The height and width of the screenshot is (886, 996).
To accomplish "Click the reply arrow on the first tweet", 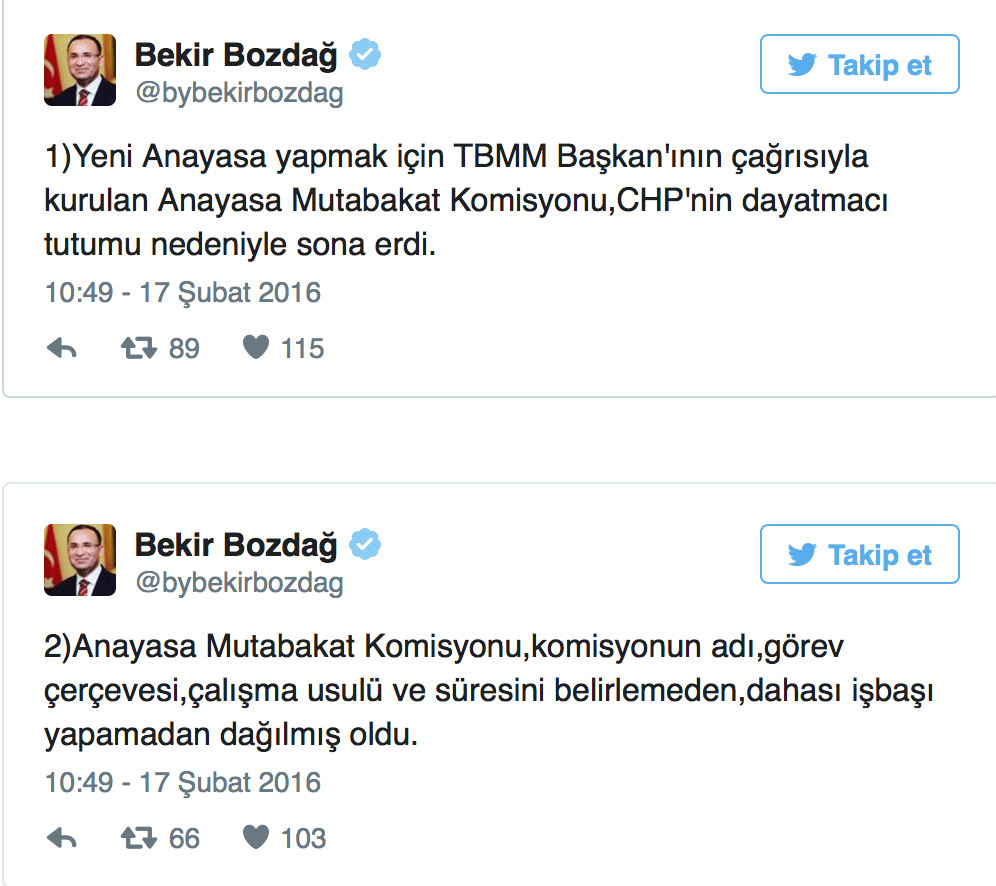I will click(62, 347).
